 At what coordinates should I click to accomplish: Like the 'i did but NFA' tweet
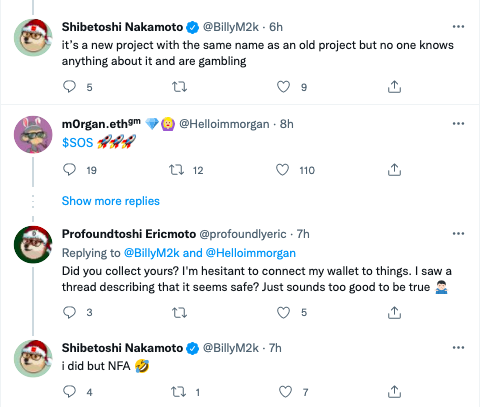(285, 392)
